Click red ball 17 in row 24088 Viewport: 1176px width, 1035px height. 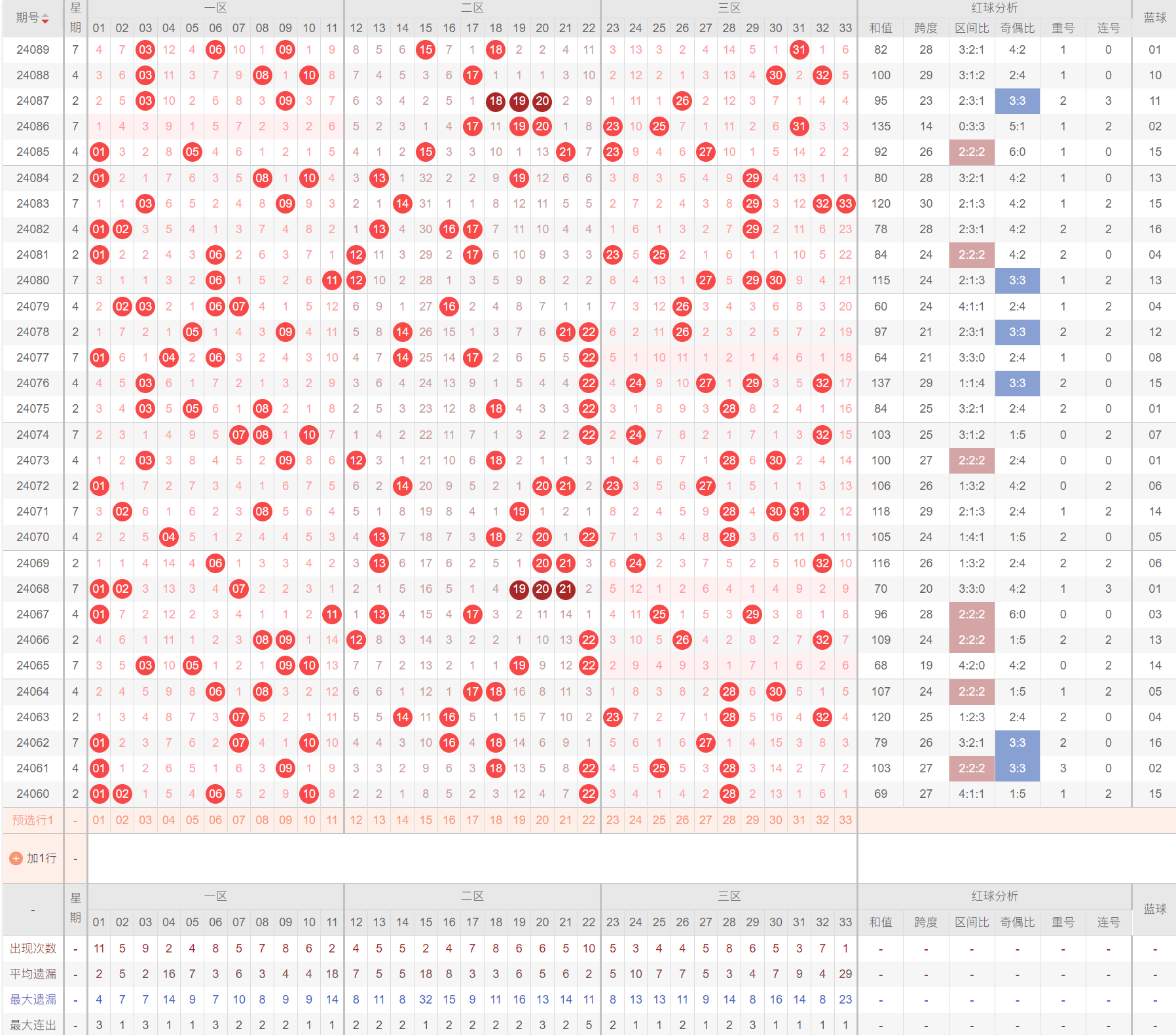pyautogui.click(x=473, y=75)
